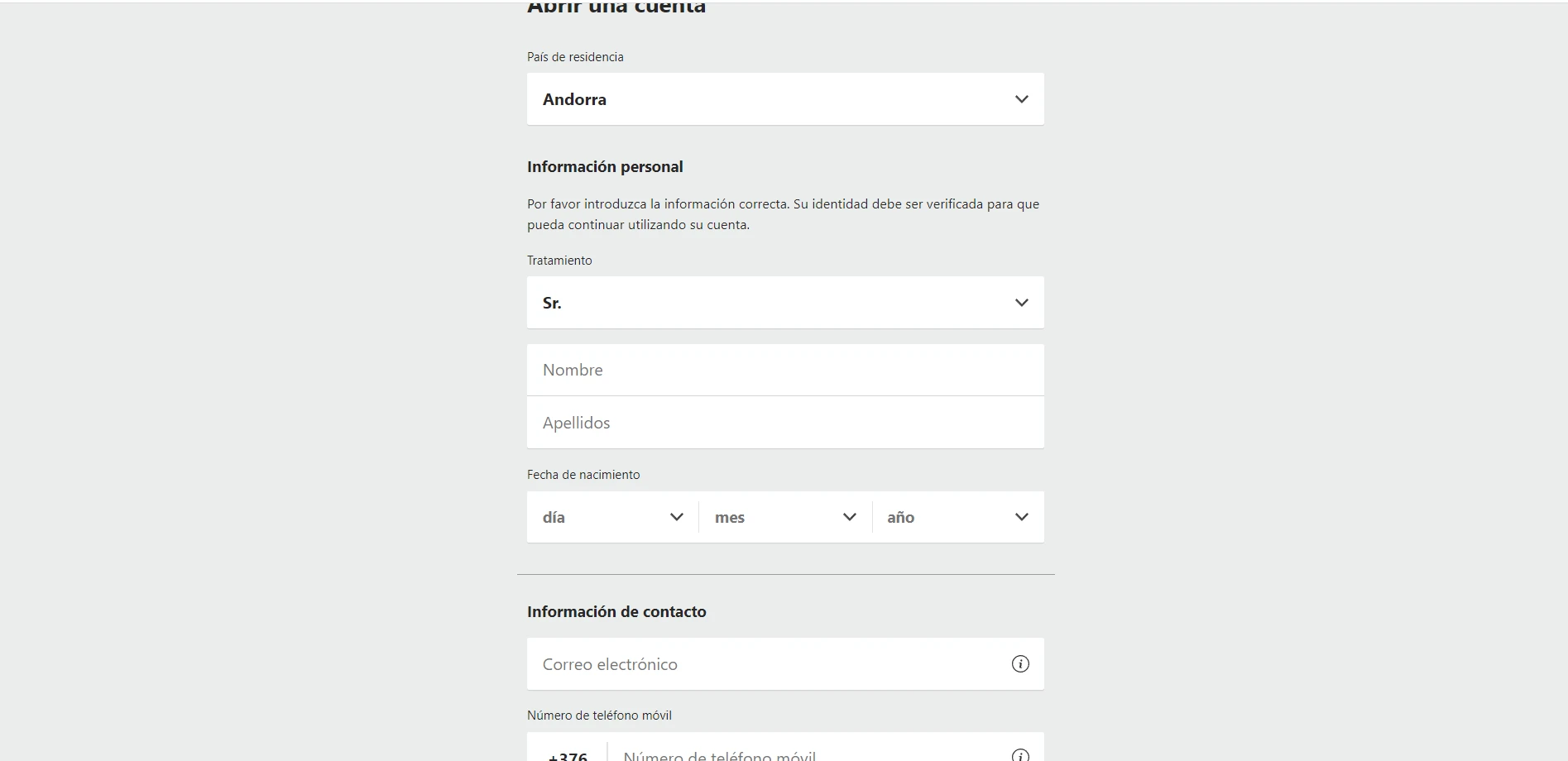
Task: Click the +376 country code prefix
Action: tap(568, 754)
